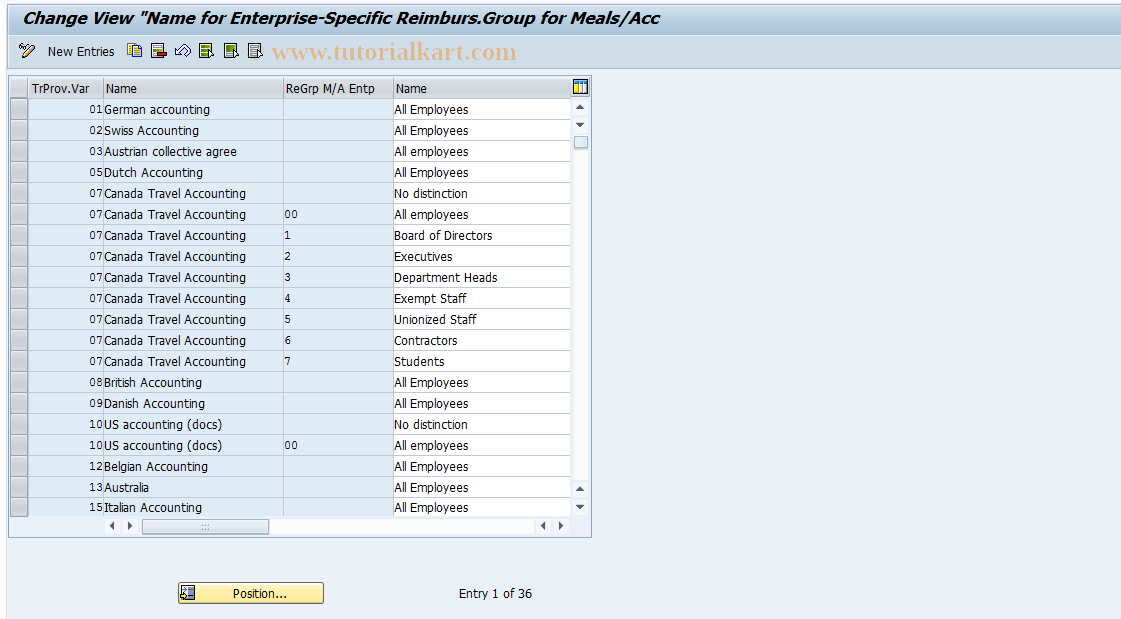Viewport: 1121px width, 619px height.
Task: Click the Exempt Staff name field
Action: pyautogui.click(x=481, y=298)
